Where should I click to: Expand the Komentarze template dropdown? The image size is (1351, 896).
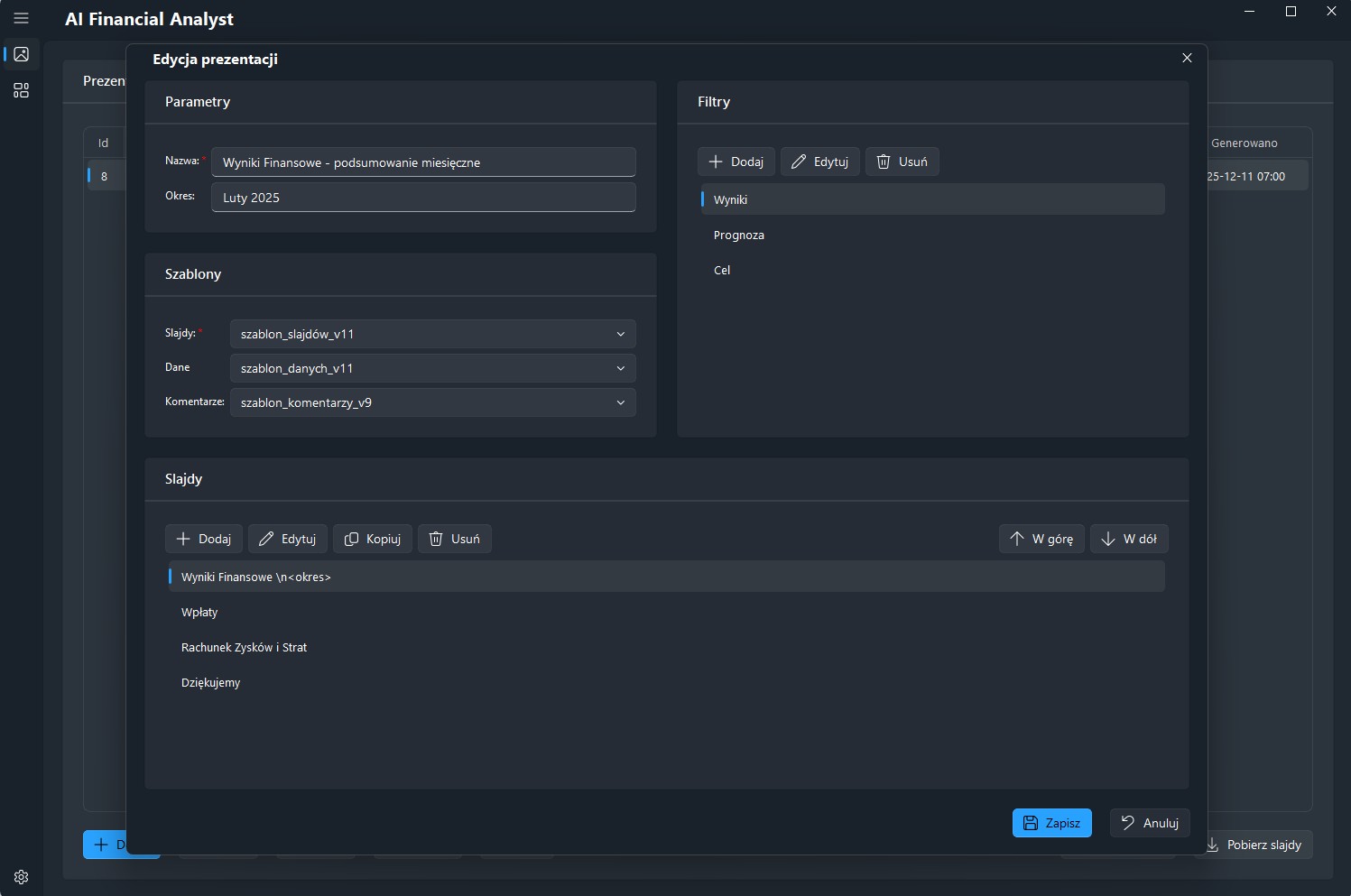click(432, 402)
